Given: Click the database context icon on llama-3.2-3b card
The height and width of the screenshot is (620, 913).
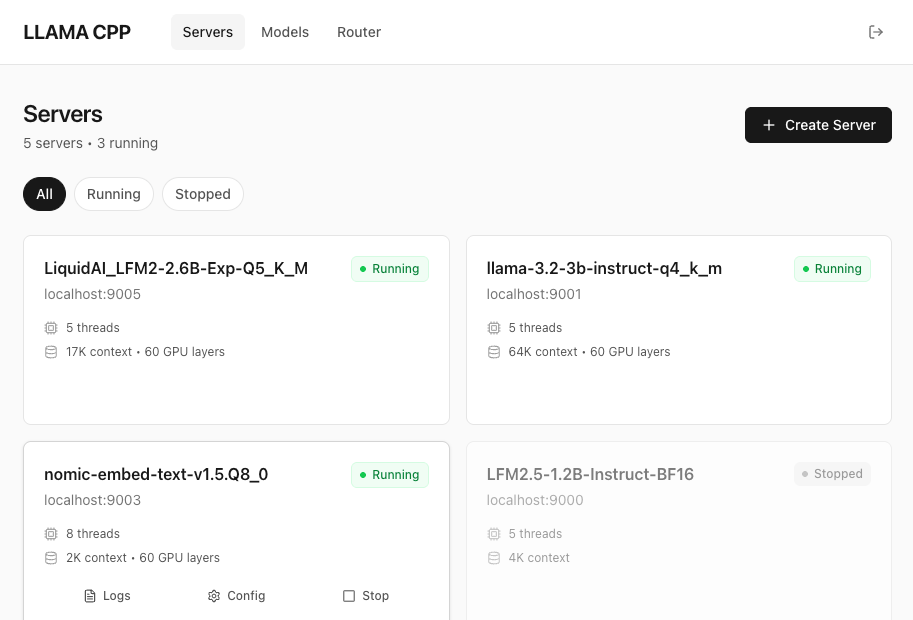Looking at the screenshot, I should [494, 351].
